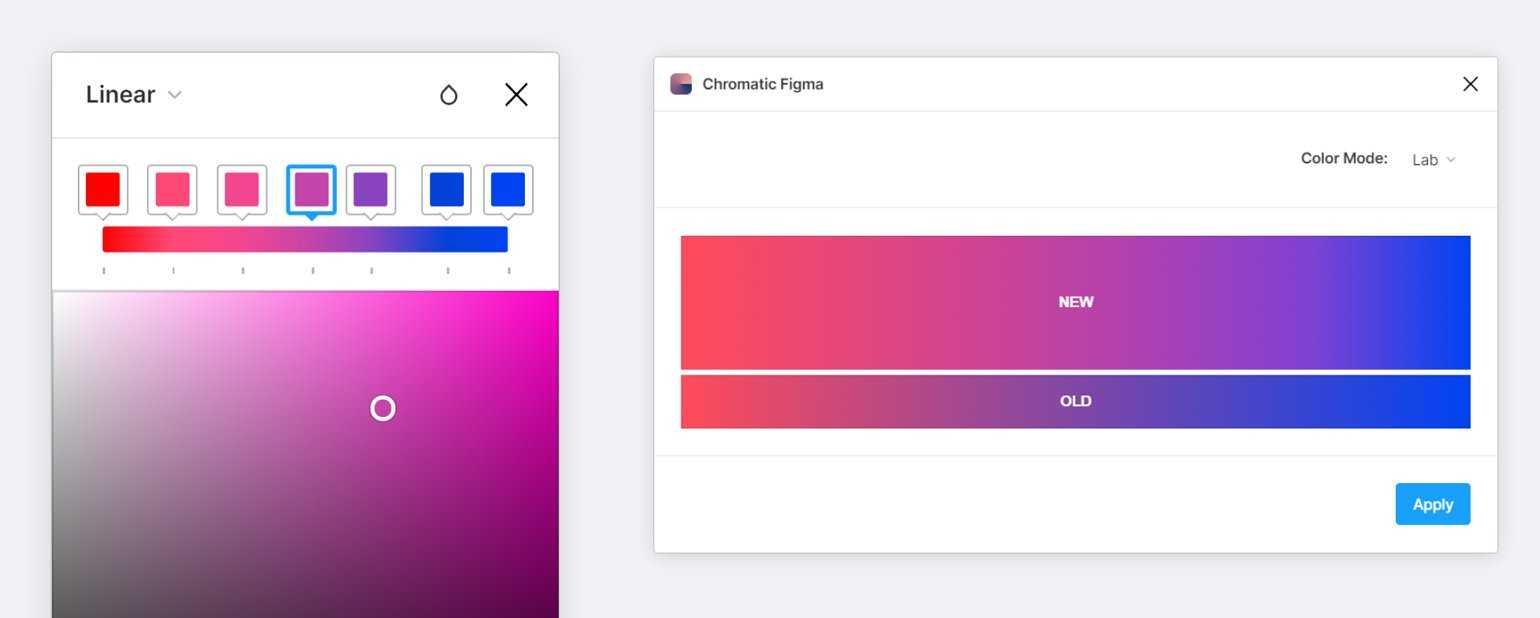Select the coral pink gradient stop
The width and height of the screenshot is (1540, 618).
pyautogui.click(x=172, y=189)
